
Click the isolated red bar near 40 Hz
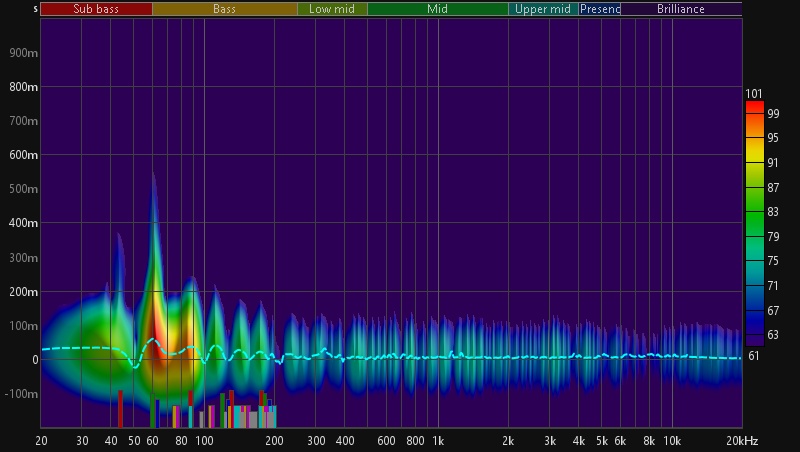coord(120,408)
